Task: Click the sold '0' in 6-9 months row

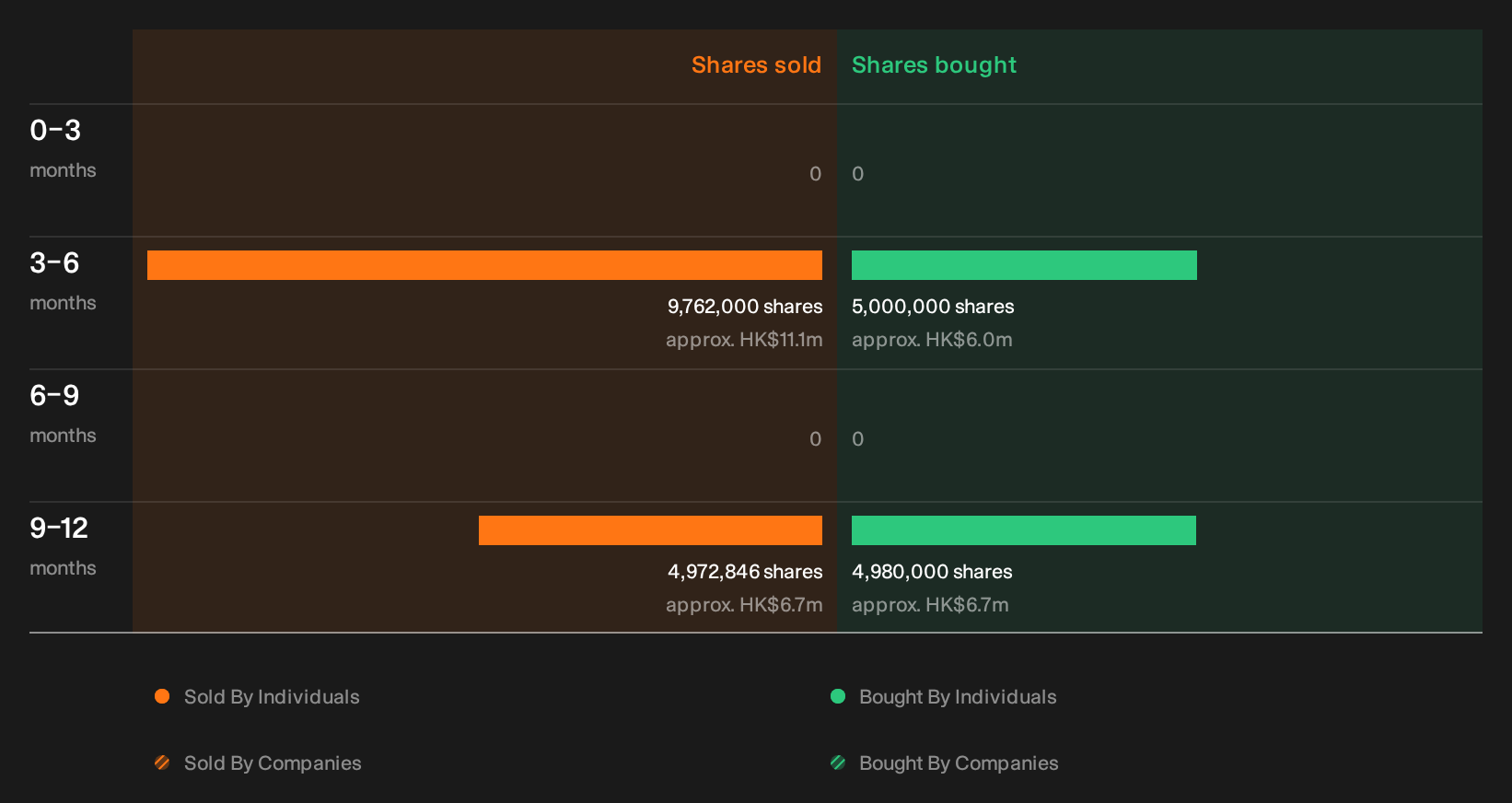Action: 815,439
